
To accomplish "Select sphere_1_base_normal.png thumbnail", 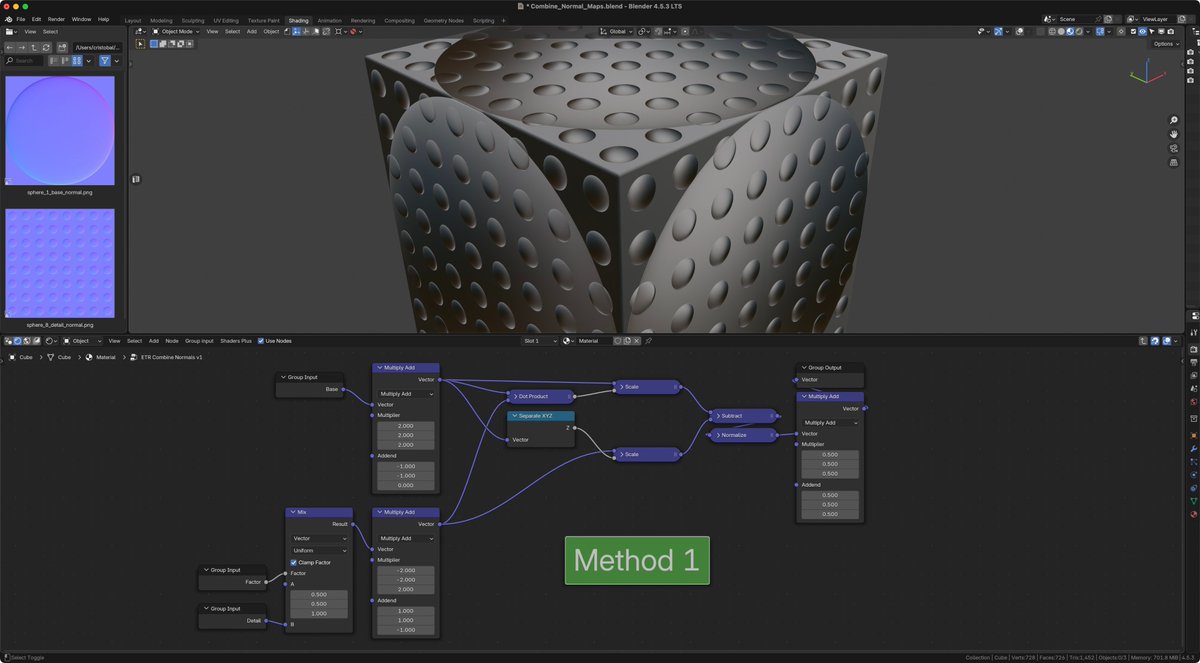I will point(60,130).
